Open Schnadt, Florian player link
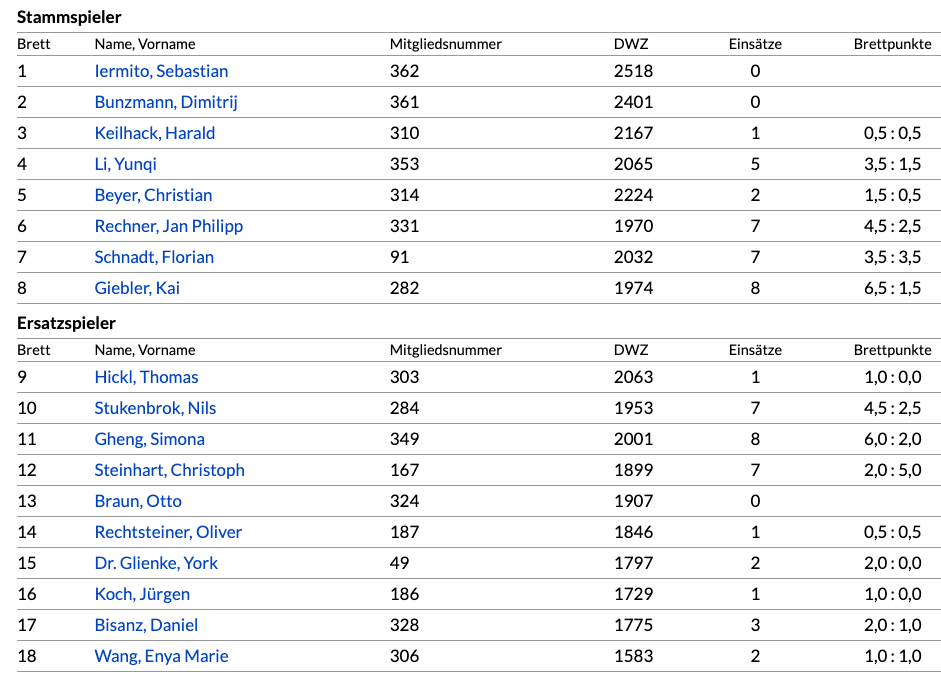941x678 pixels. point(154,257)
